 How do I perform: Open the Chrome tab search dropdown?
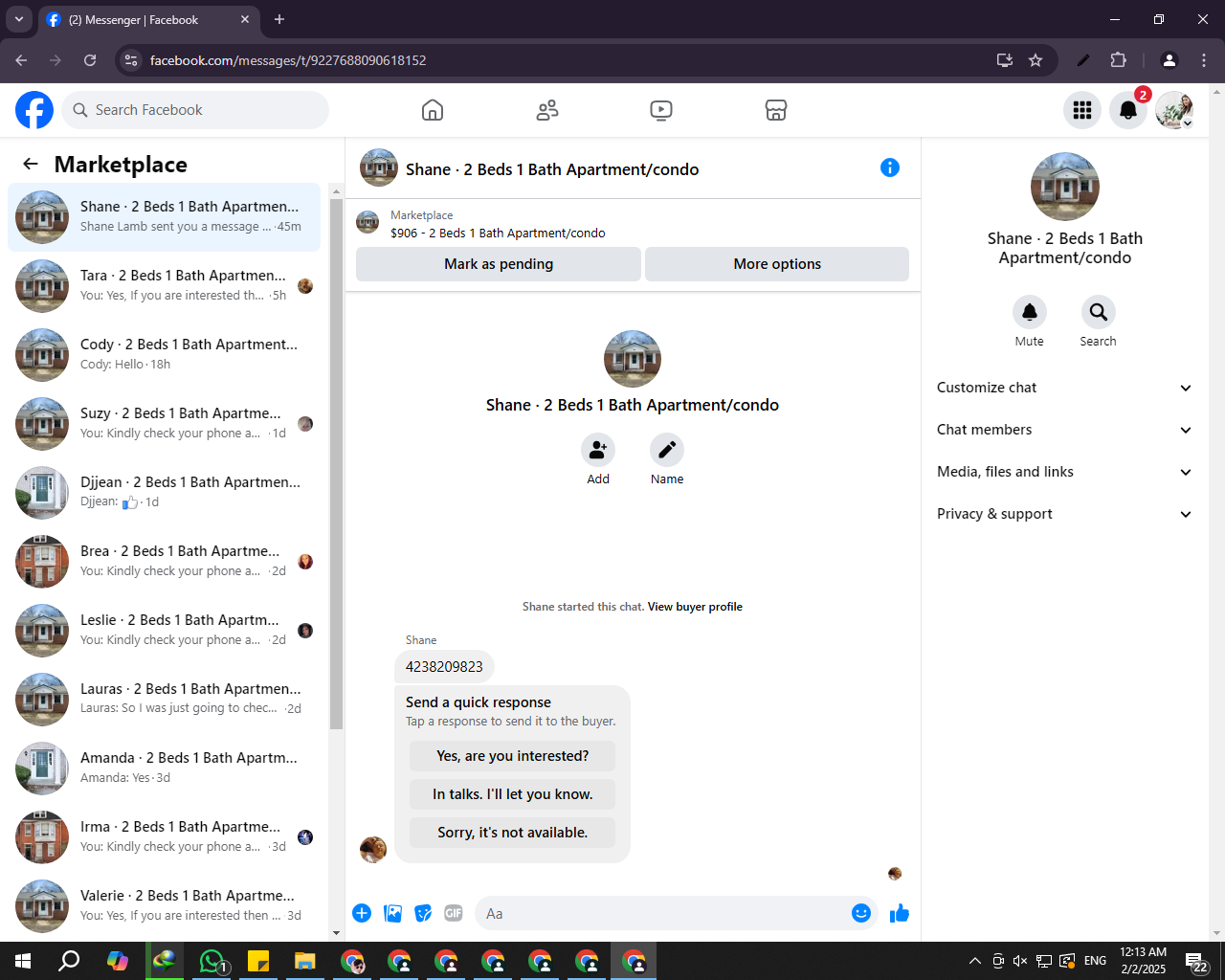point(19,19)
